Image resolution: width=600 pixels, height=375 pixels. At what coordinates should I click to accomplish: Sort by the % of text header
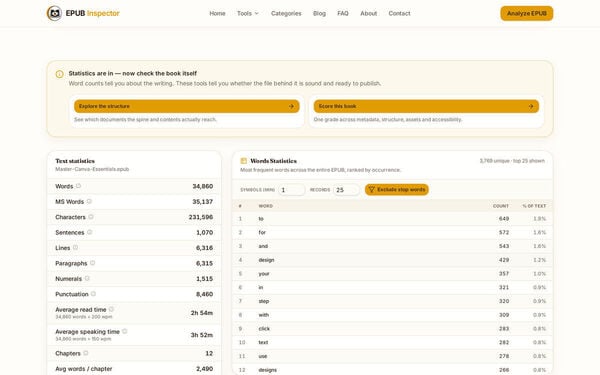pos(534,206)
